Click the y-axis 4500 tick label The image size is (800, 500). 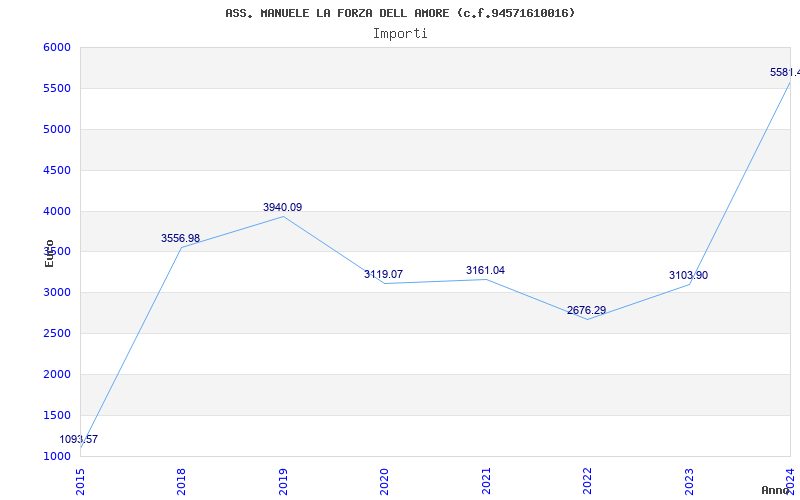point(57,170)
